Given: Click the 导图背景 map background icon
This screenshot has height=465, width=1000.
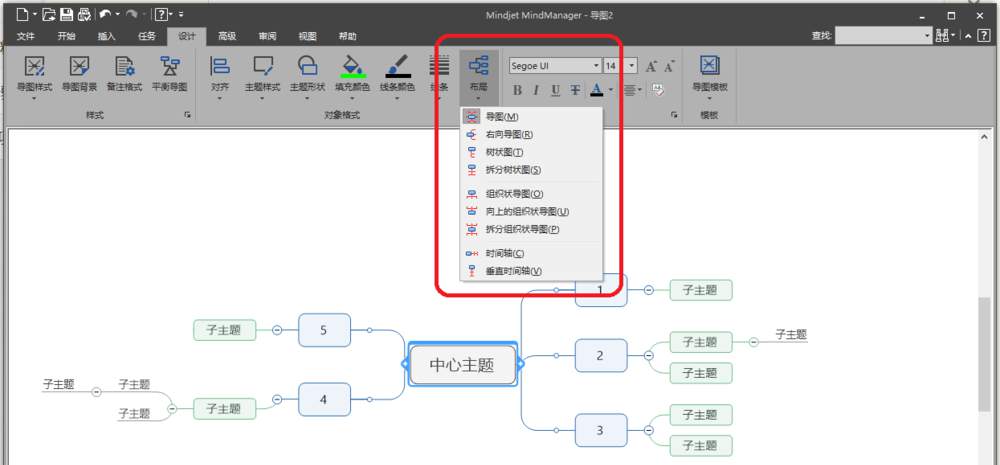Looking at the screenshot, I should 79,66.
